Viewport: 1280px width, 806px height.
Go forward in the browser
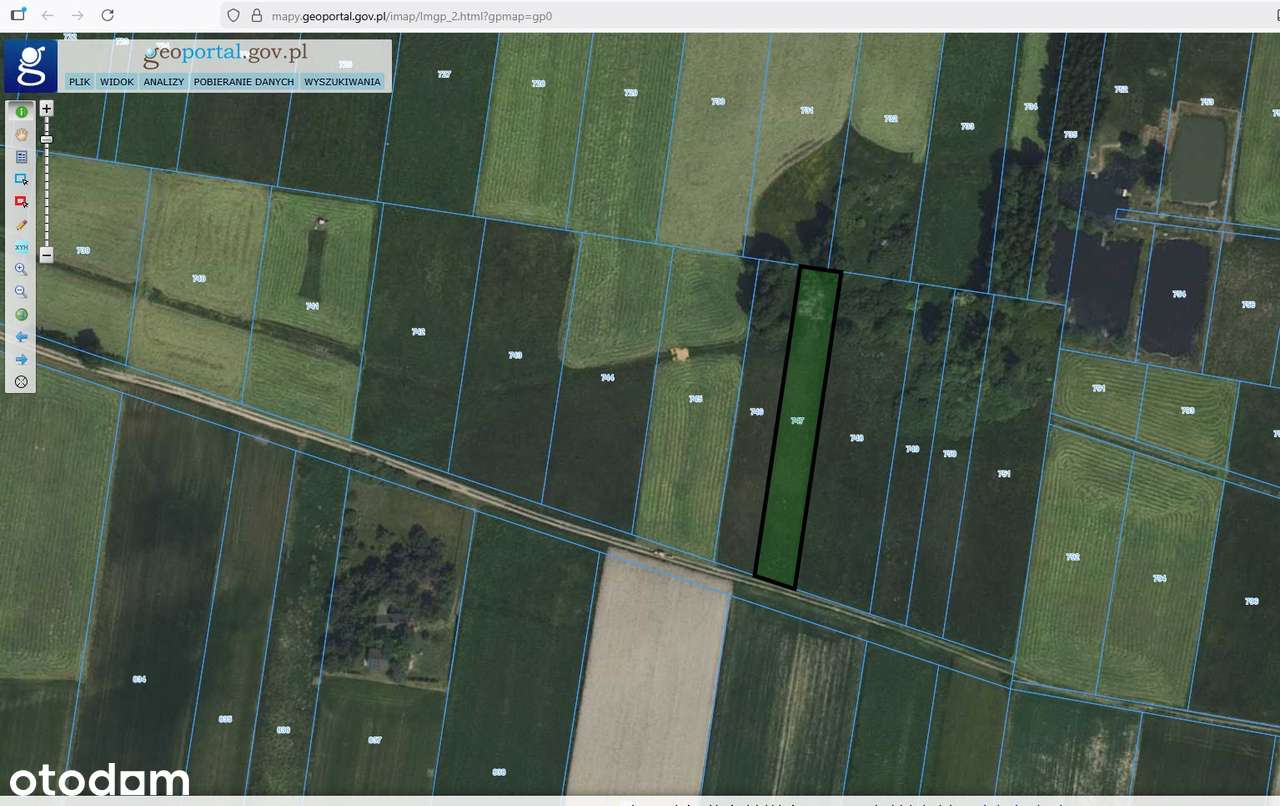[78, 16]
